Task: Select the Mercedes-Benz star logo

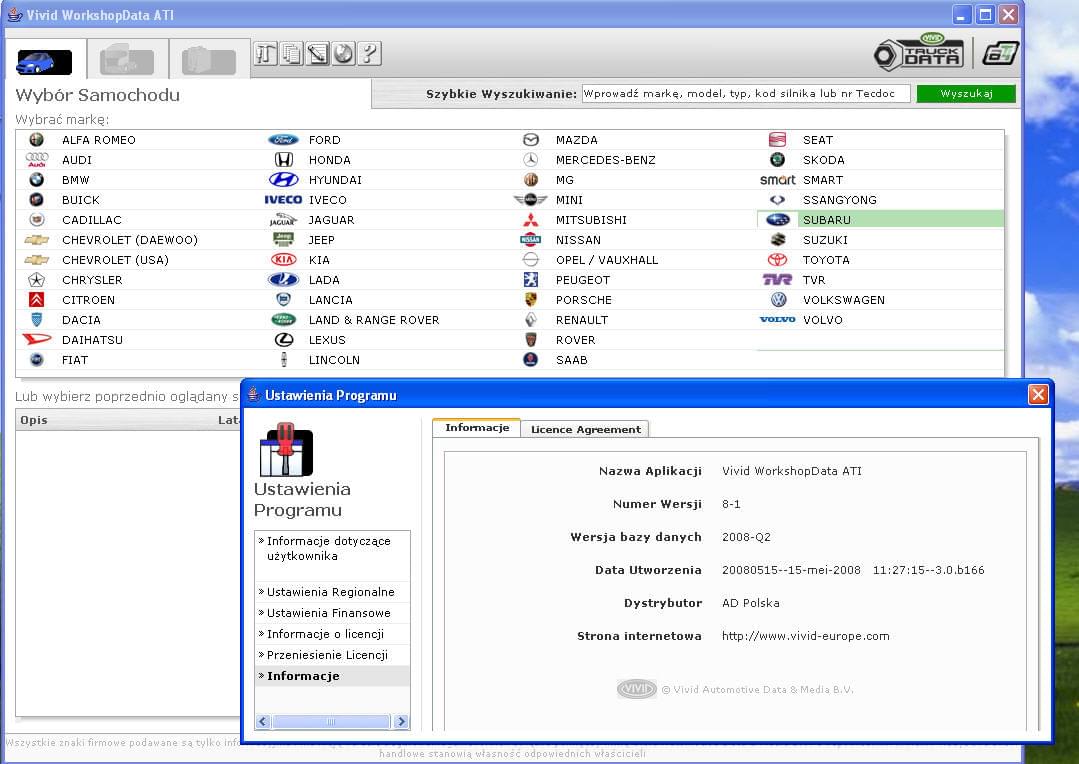Action: 531,160
